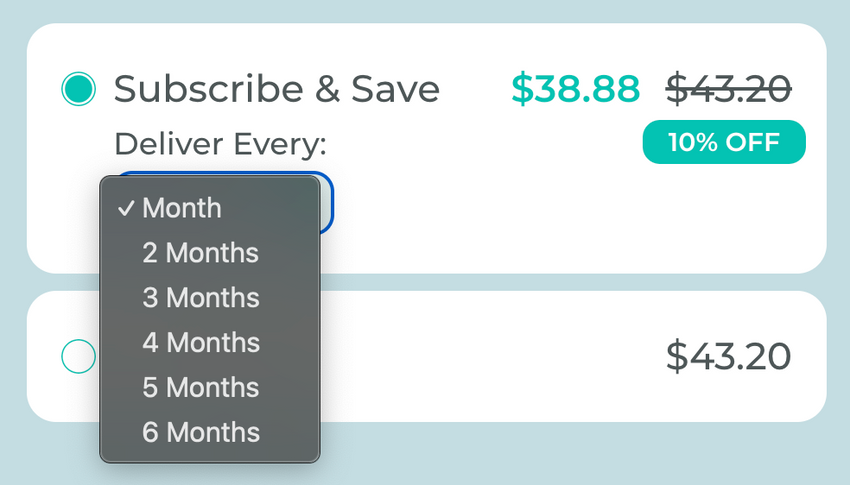850x485 pixels.
Task: Set delivery to every 5 Months
Action: coord(200,388)
